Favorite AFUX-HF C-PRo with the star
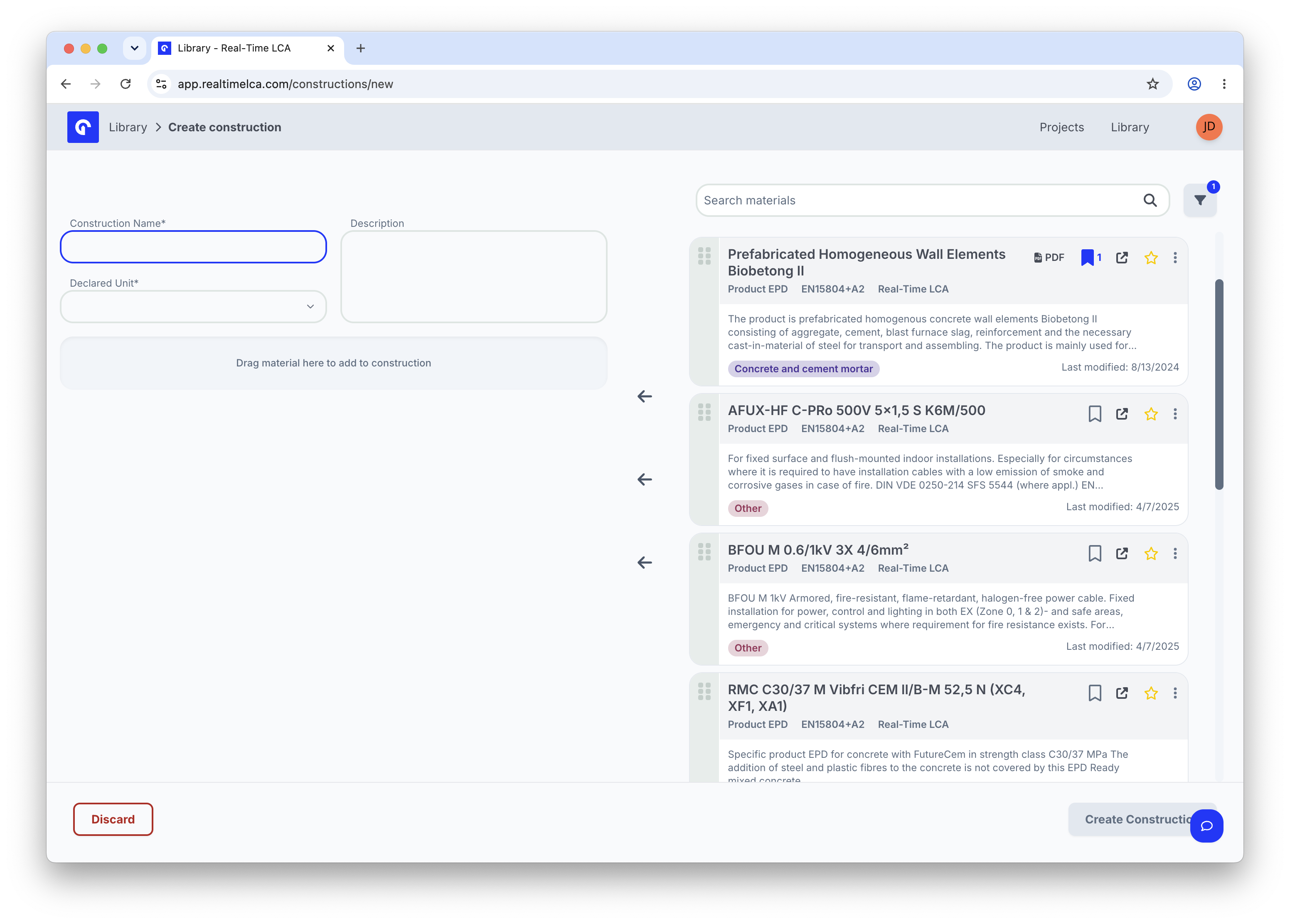1290x924 pixels. [x=1151, y=414]
